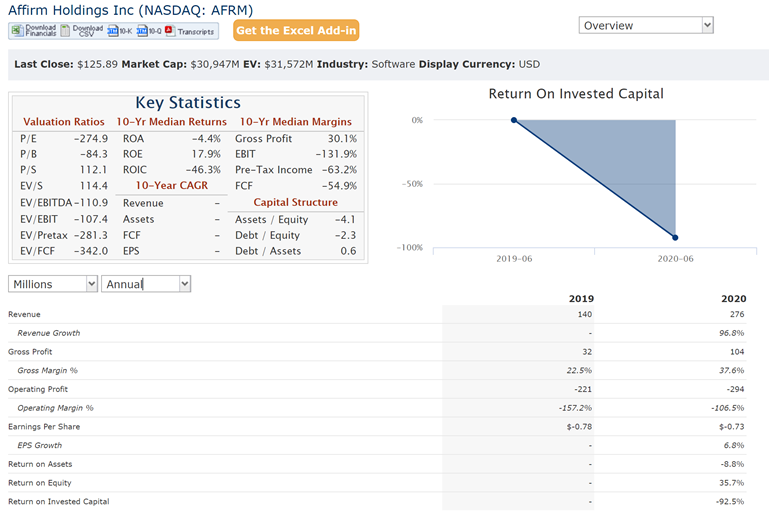Click the EV/Pretax value -281.3
The image size is (769, 511).
91,235
